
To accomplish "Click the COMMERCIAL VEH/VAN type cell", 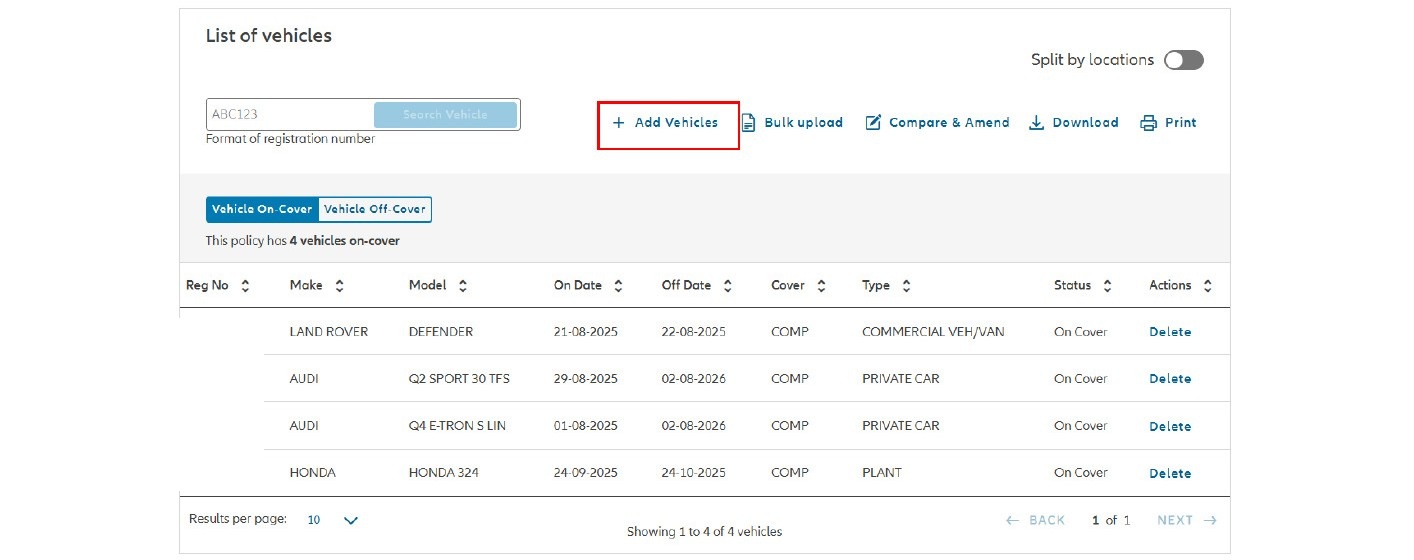I will pos(933,332).
